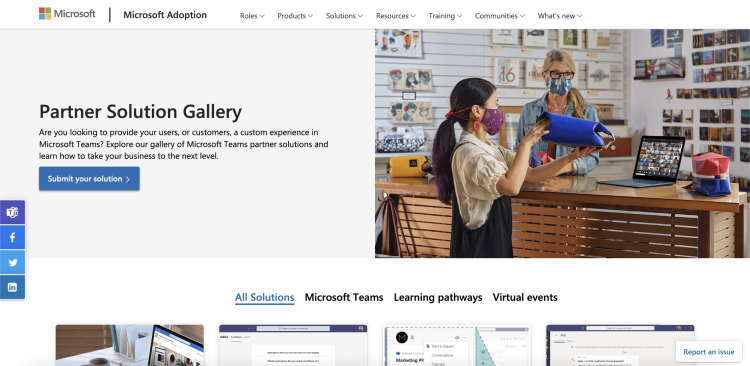The height and width of the screenshot is (366, 750).
Task: Switch to Learning pathways tab
Action: (x=438, y=298)
